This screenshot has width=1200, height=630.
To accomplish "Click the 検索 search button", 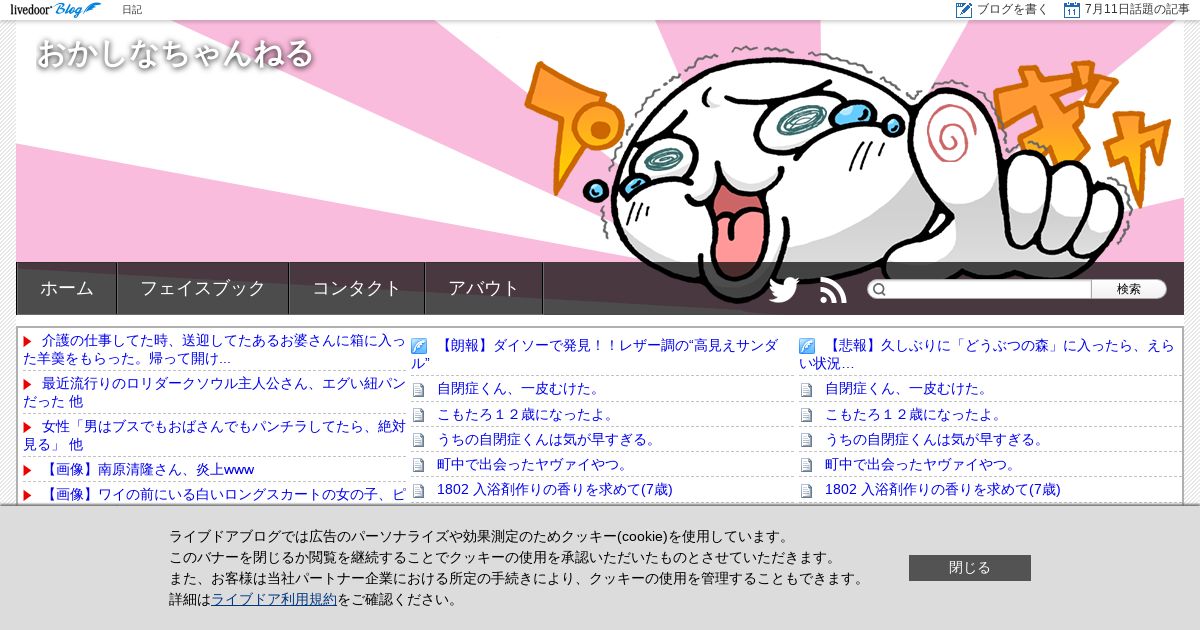I will tap(1129, 289).
